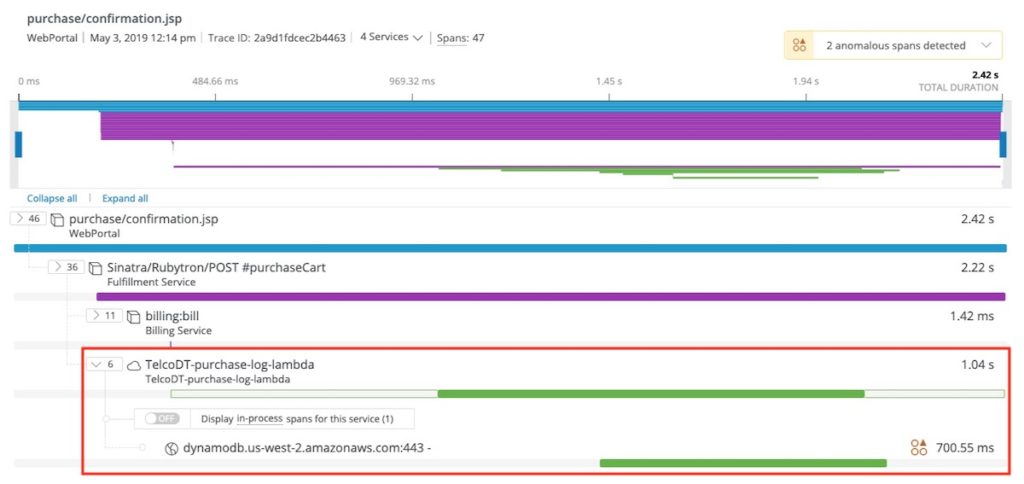Click the Spans label in the trace header
The width and height of the screenshot is (1024, 484).
click(x=451, y=38)
